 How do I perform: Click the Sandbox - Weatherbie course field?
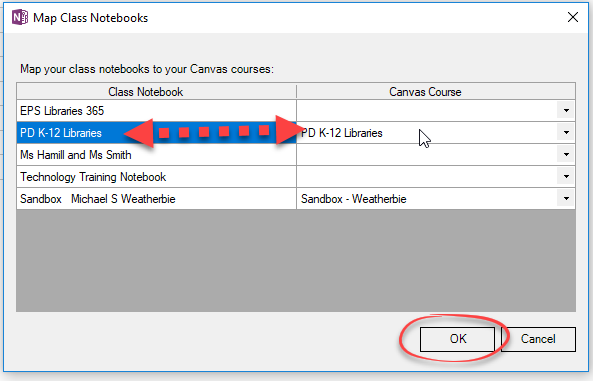click(427, 198)
